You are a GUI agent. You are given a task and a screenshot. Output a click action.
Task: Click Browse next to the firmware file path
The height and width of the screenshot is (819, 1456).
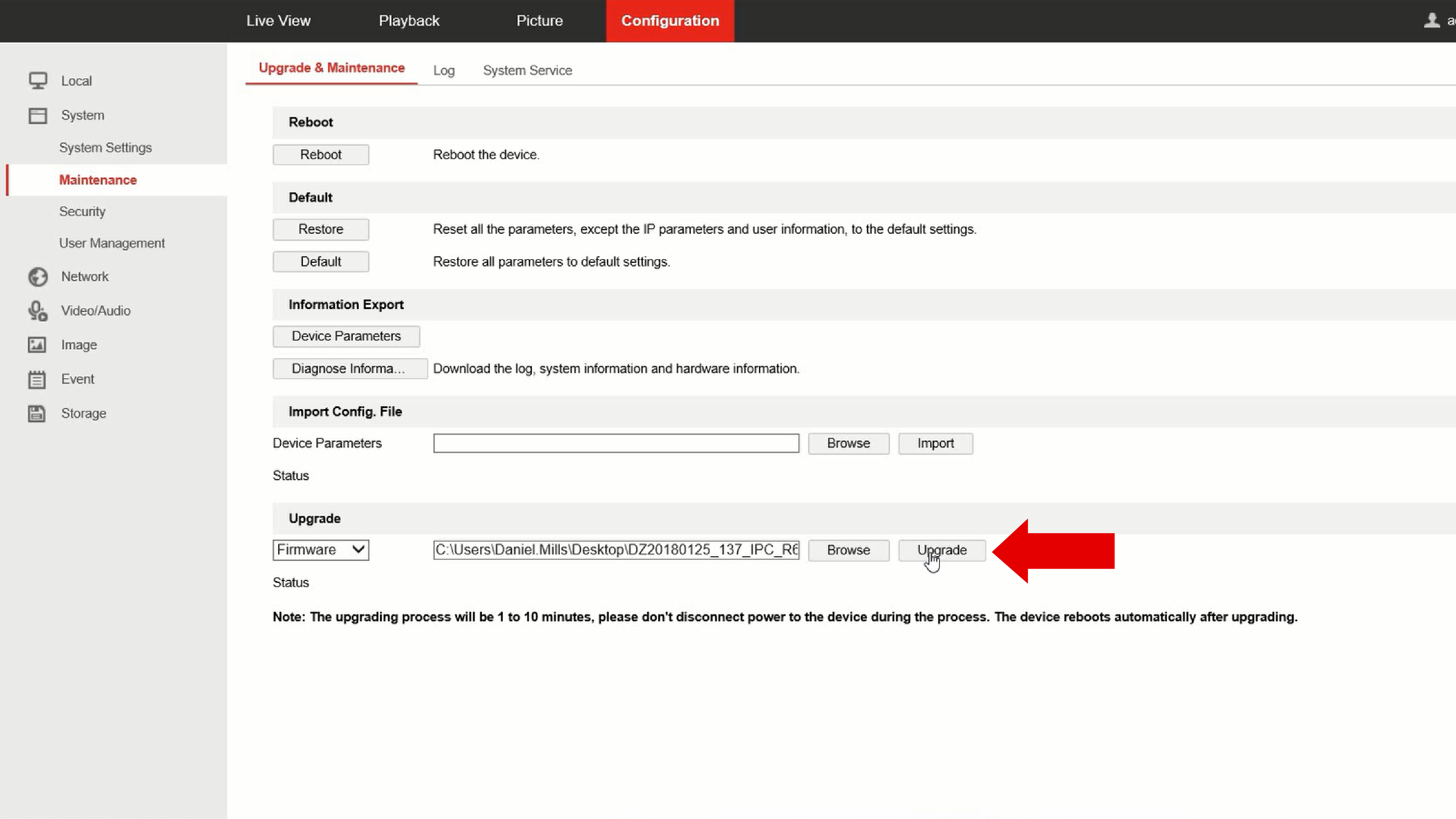click(x=848, y=550)
